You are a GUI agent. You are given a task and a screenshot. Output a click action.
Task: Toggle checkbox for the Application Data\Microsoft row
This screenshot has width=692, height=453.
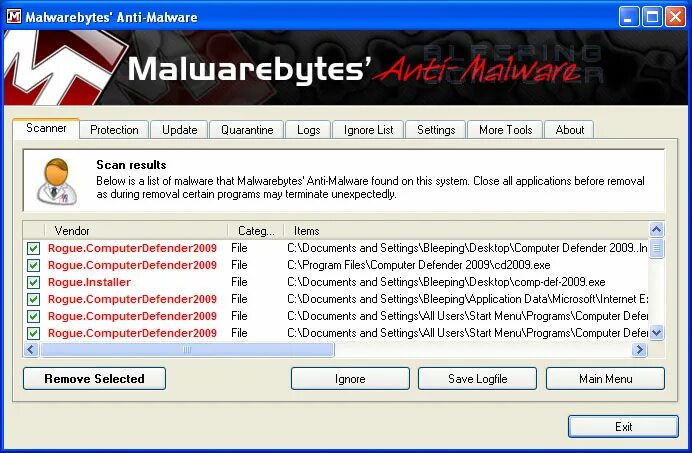(33, 299)
